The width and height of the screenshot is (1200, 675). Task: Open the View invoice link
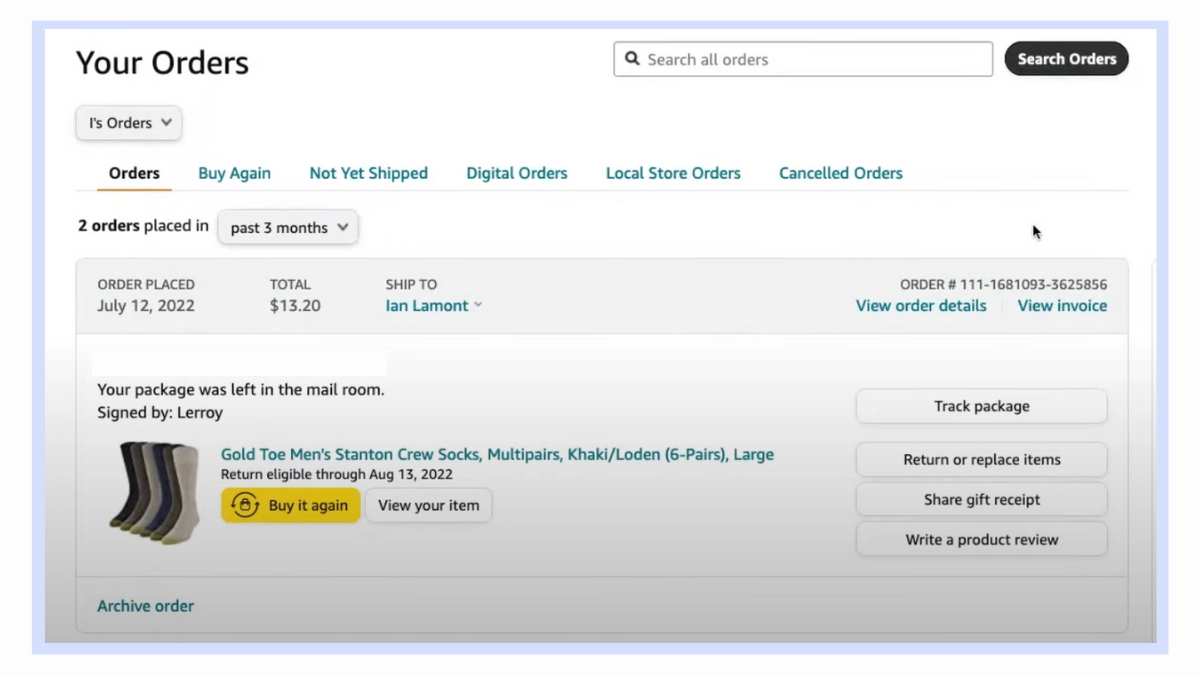tap(1062, 306)
